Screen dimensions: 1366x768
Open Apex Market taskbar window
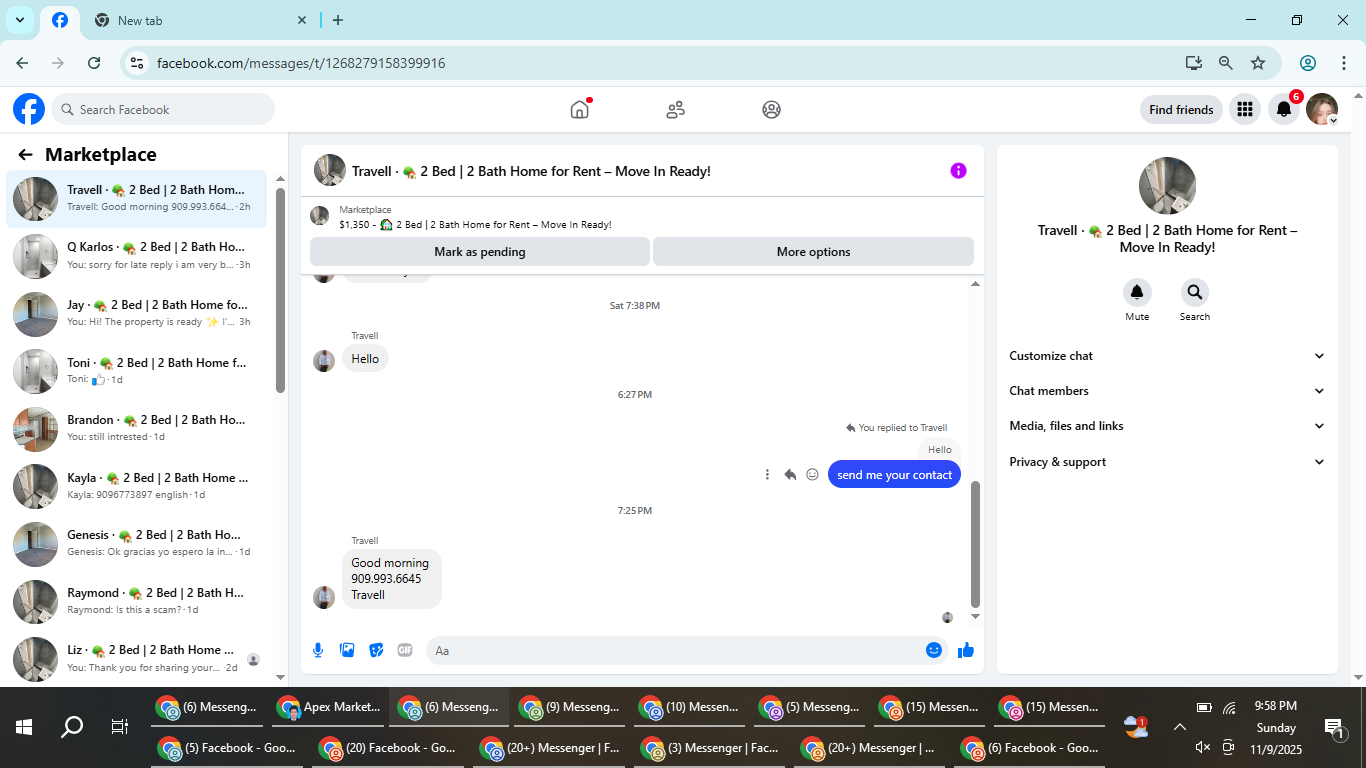coord(329,707)
